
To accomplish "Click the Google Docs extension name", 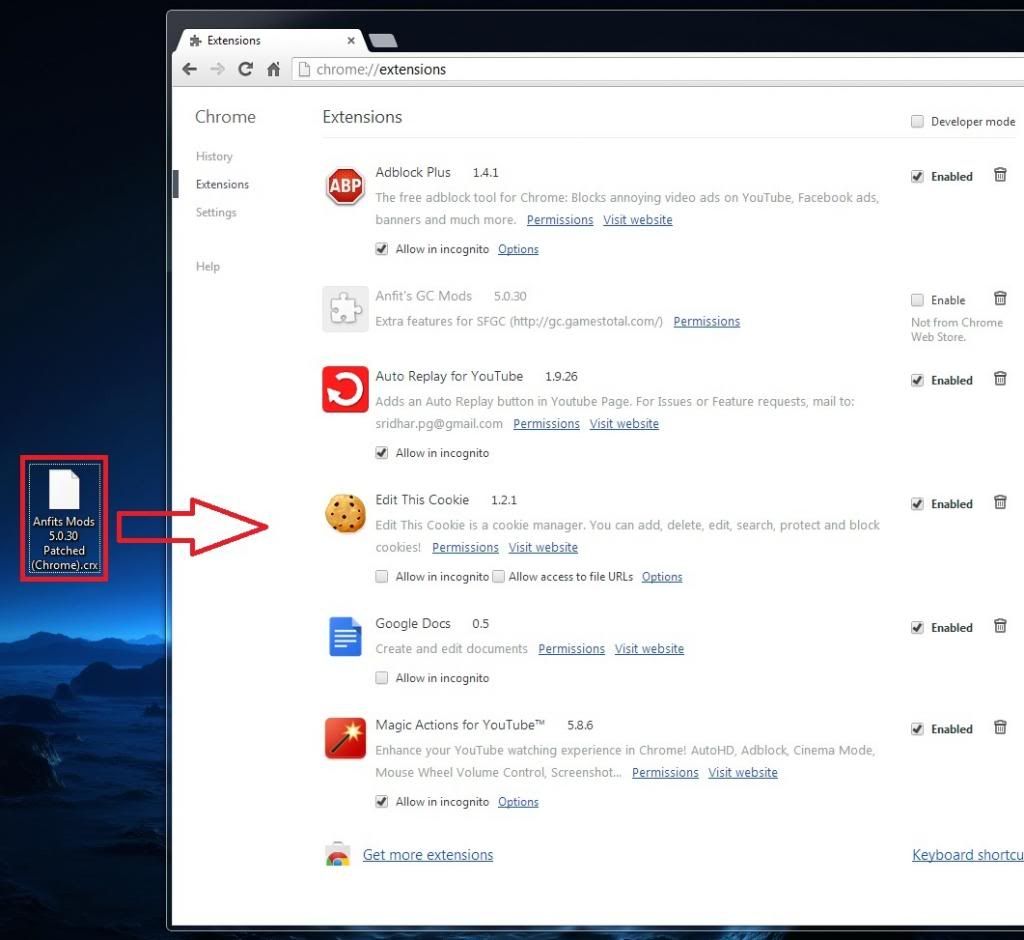I will pyautogui.click(x=413, y=624).
